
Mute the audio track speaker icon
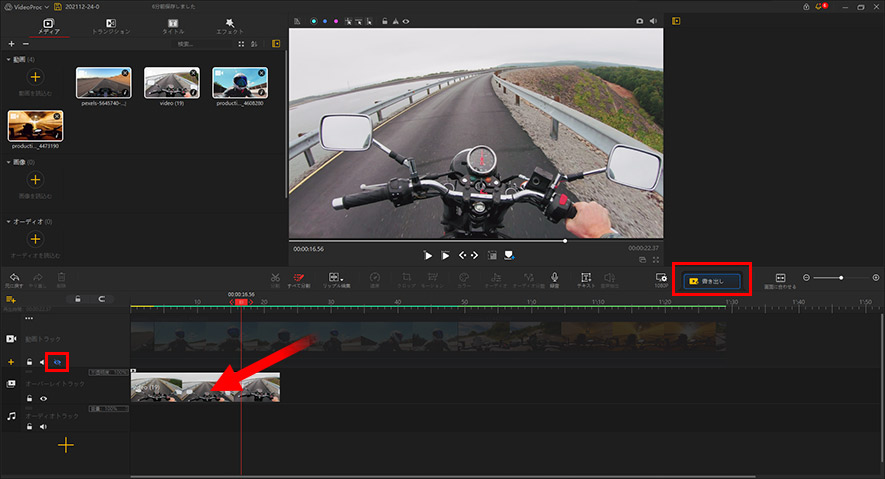(43, 427)
